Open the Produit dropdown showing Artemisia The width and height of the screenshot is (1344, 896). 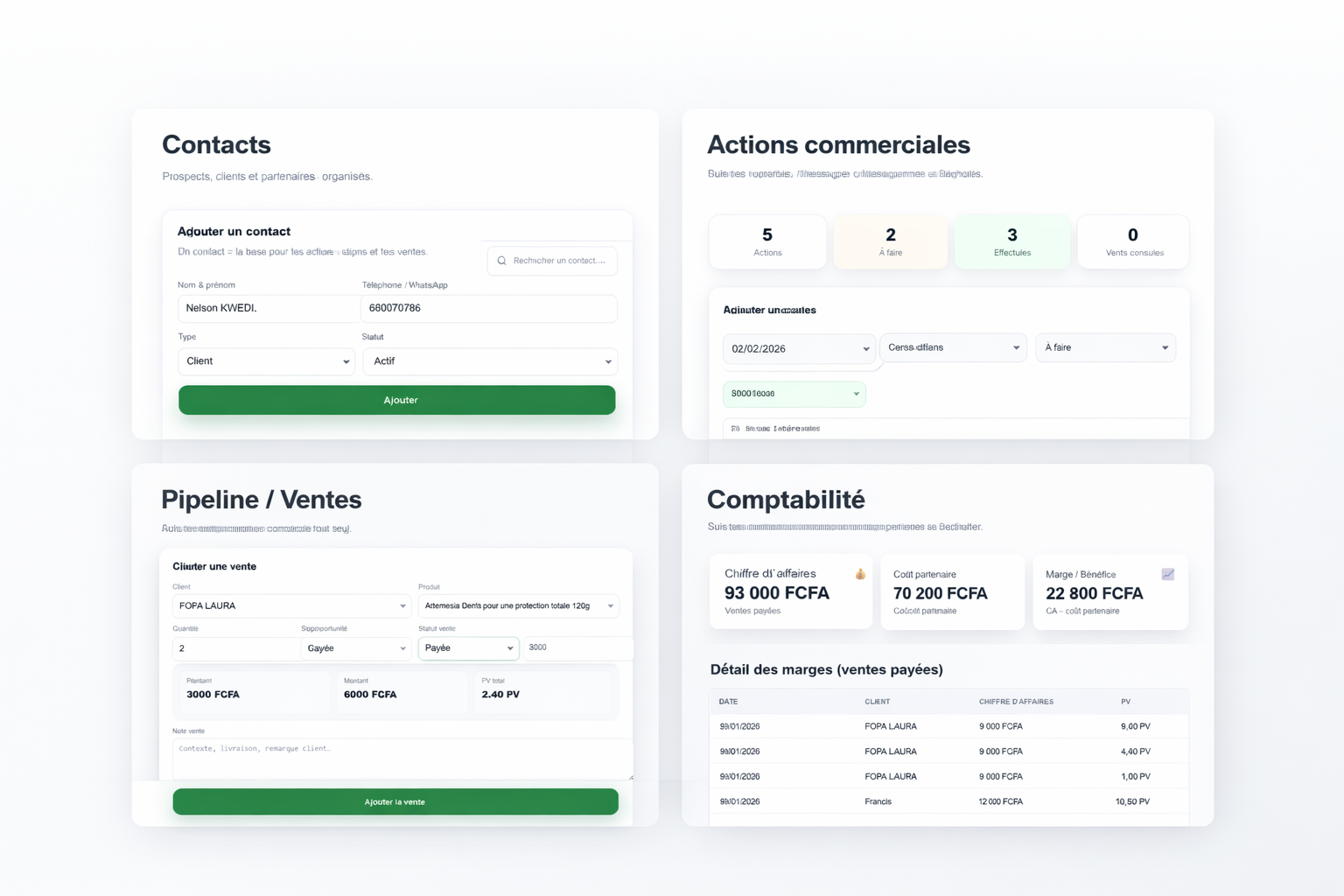[x=518, y=605]
